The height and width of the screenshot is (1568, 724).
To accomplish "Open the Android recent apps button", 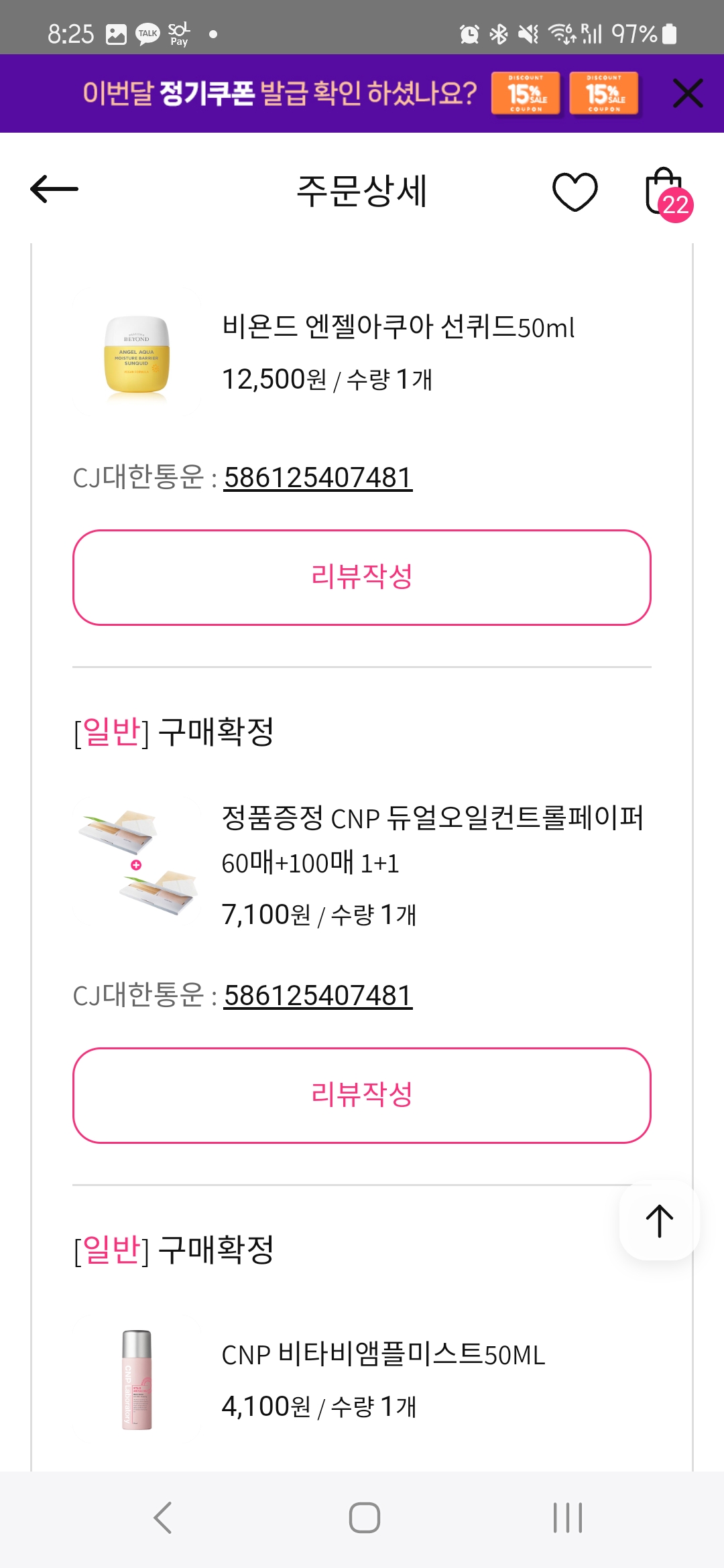I will tap(567, 1518).
